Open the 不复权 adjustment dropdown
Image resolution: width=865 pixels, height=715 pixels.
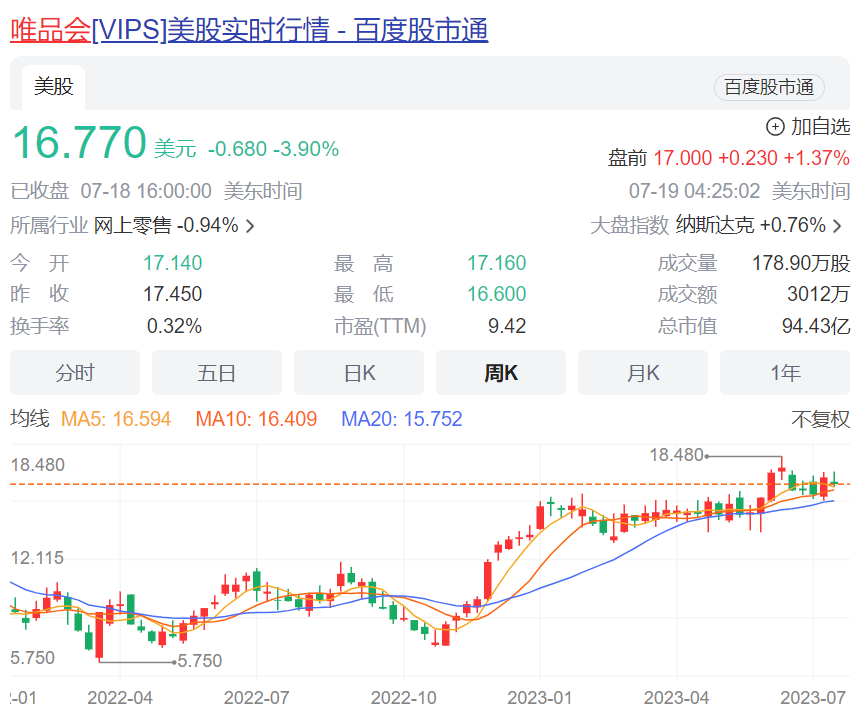tap(820, 419)
